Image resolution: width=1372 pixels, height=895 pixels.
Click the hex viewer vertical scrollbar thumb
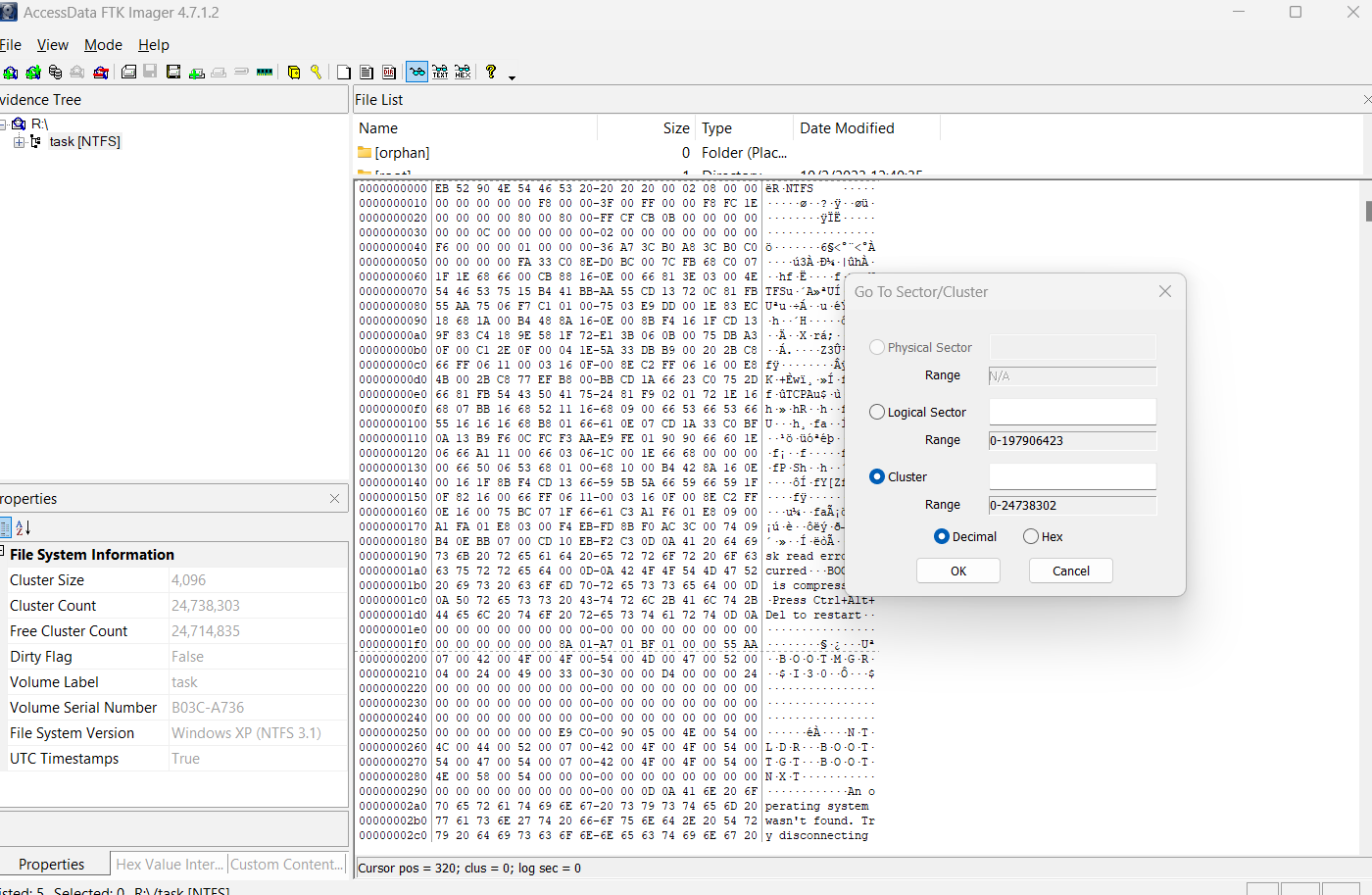point(1368,211)
